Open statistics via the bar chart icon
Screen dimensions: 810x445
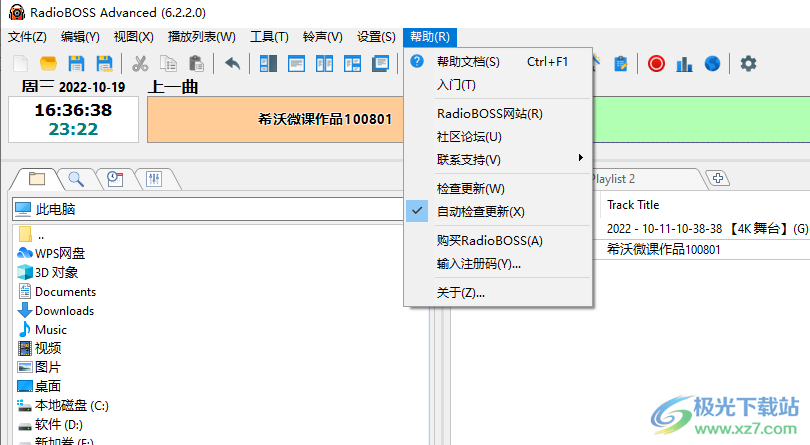point(684,64)
